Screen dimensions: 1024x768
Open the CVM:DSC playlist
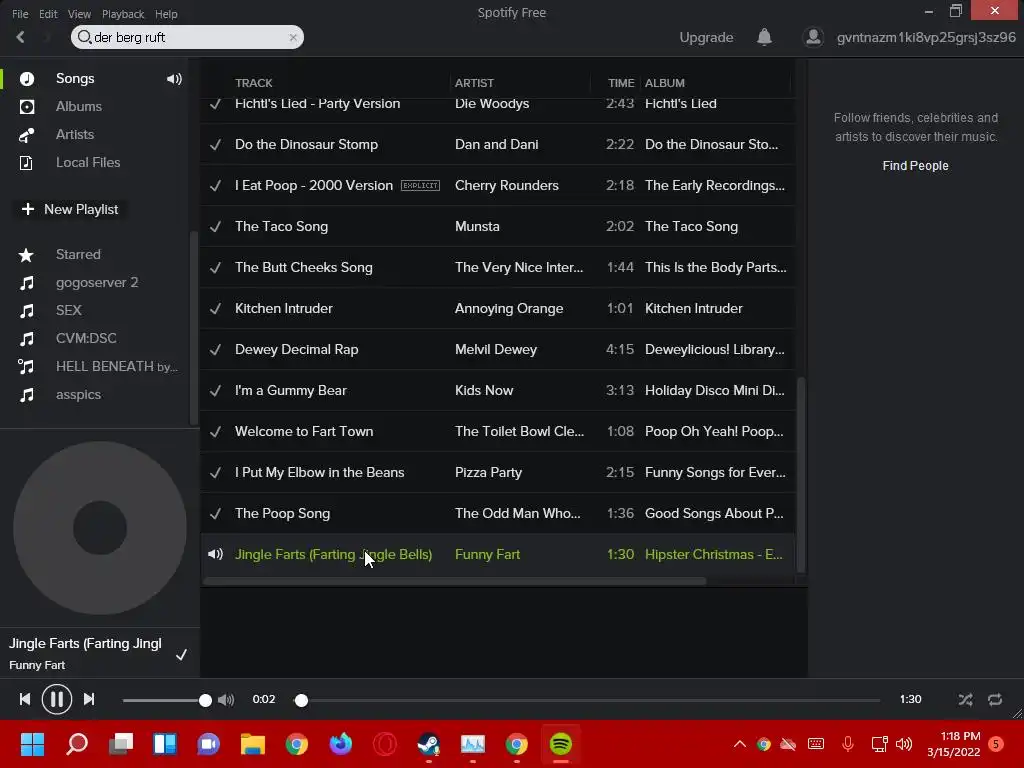[x=86, y=338]
